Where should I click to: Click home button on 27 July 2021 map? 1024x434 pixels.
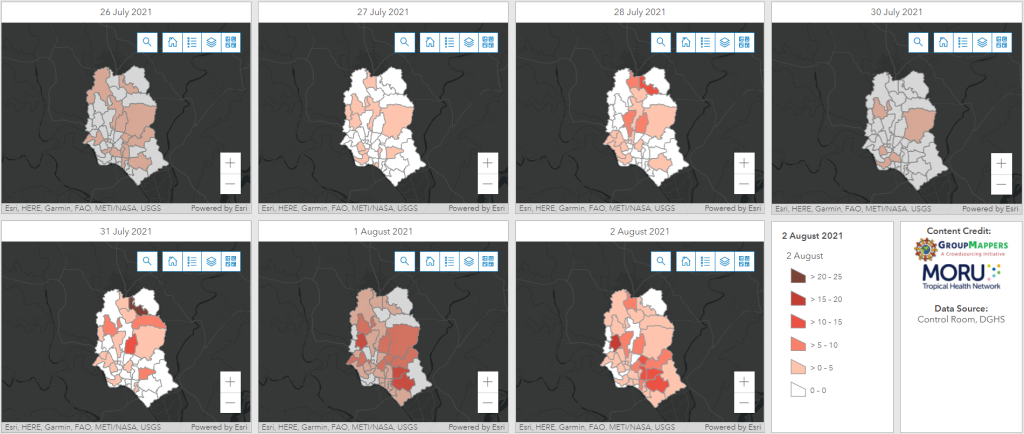coord(430,42)
